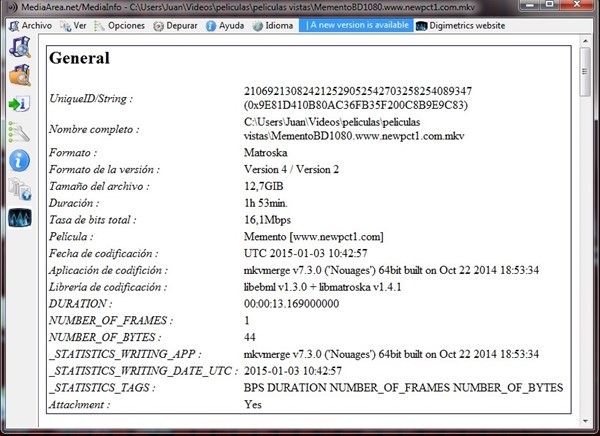Click the Archivo menu icon
The width and height of the screenshot is (600, 436).
click(14, 26)
